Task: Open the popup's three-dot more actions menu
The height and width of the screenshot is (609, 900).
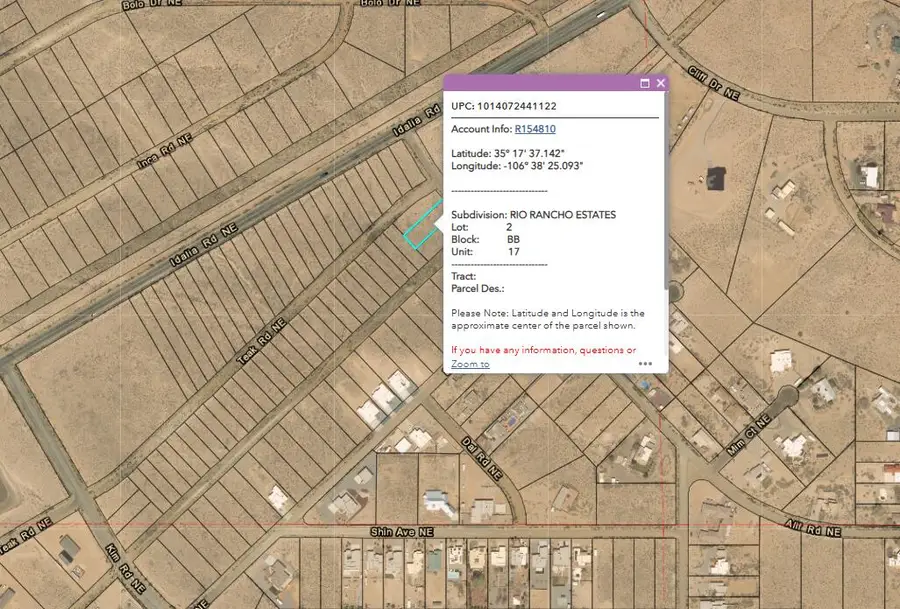Action: click(x=645, y=363)
